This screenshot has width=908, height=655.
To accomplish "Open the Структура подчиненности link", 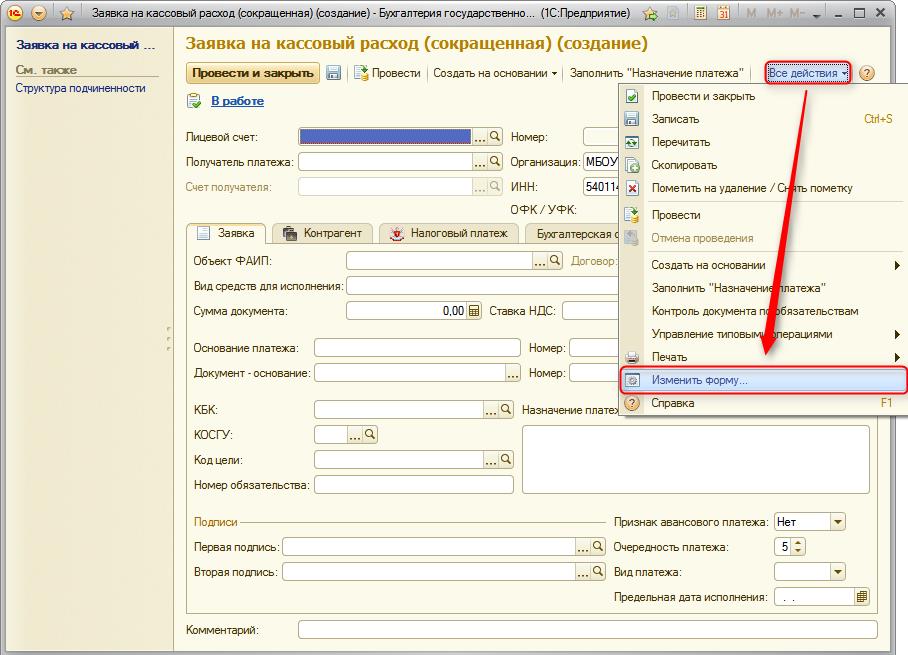I will coord(80,88).
